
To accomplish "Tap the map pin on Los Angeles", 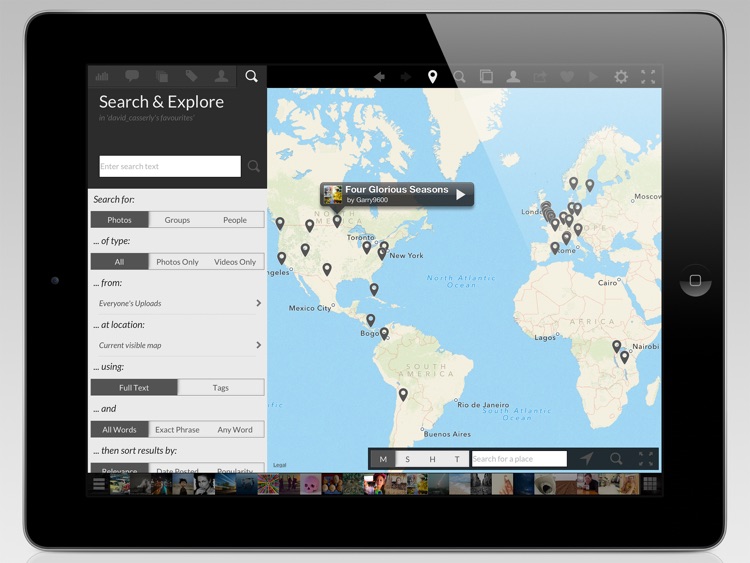I will [x=282, y=258].
